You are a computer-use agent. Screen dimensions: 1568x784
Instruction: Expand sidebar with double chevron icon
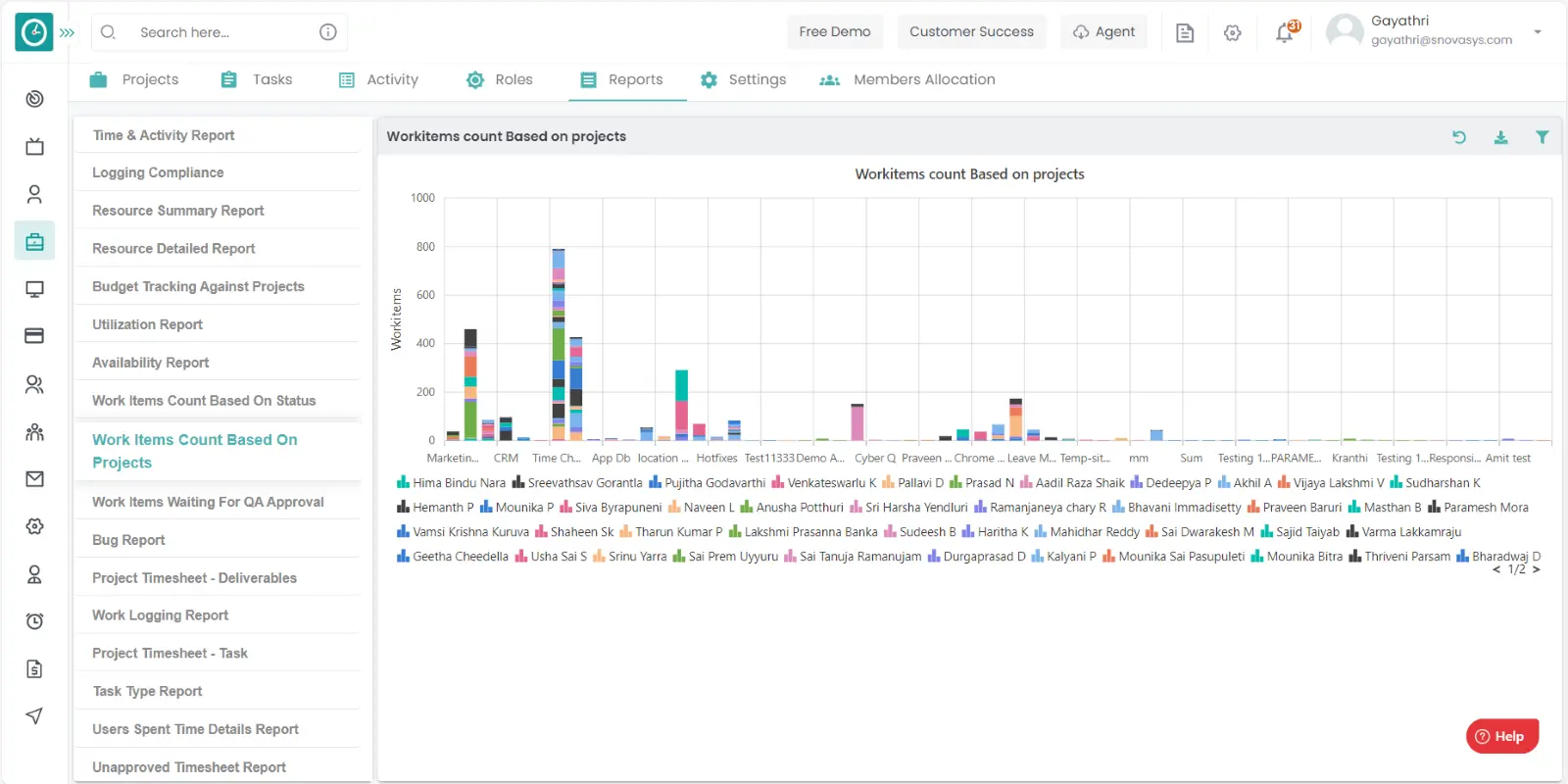pos(67,32)
